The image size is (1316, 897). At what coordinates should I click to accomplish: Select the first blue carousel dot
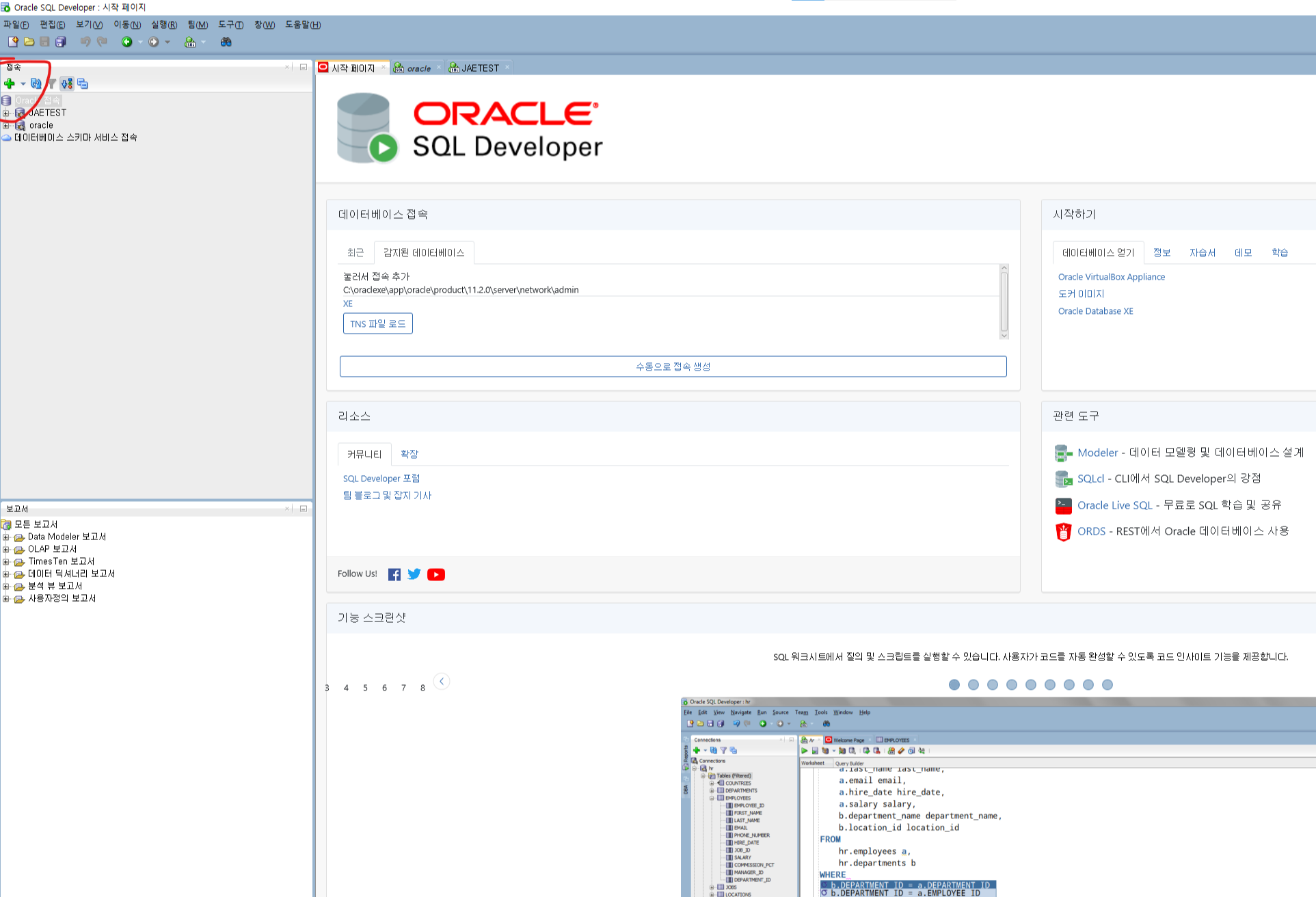[x=954, y=684]
